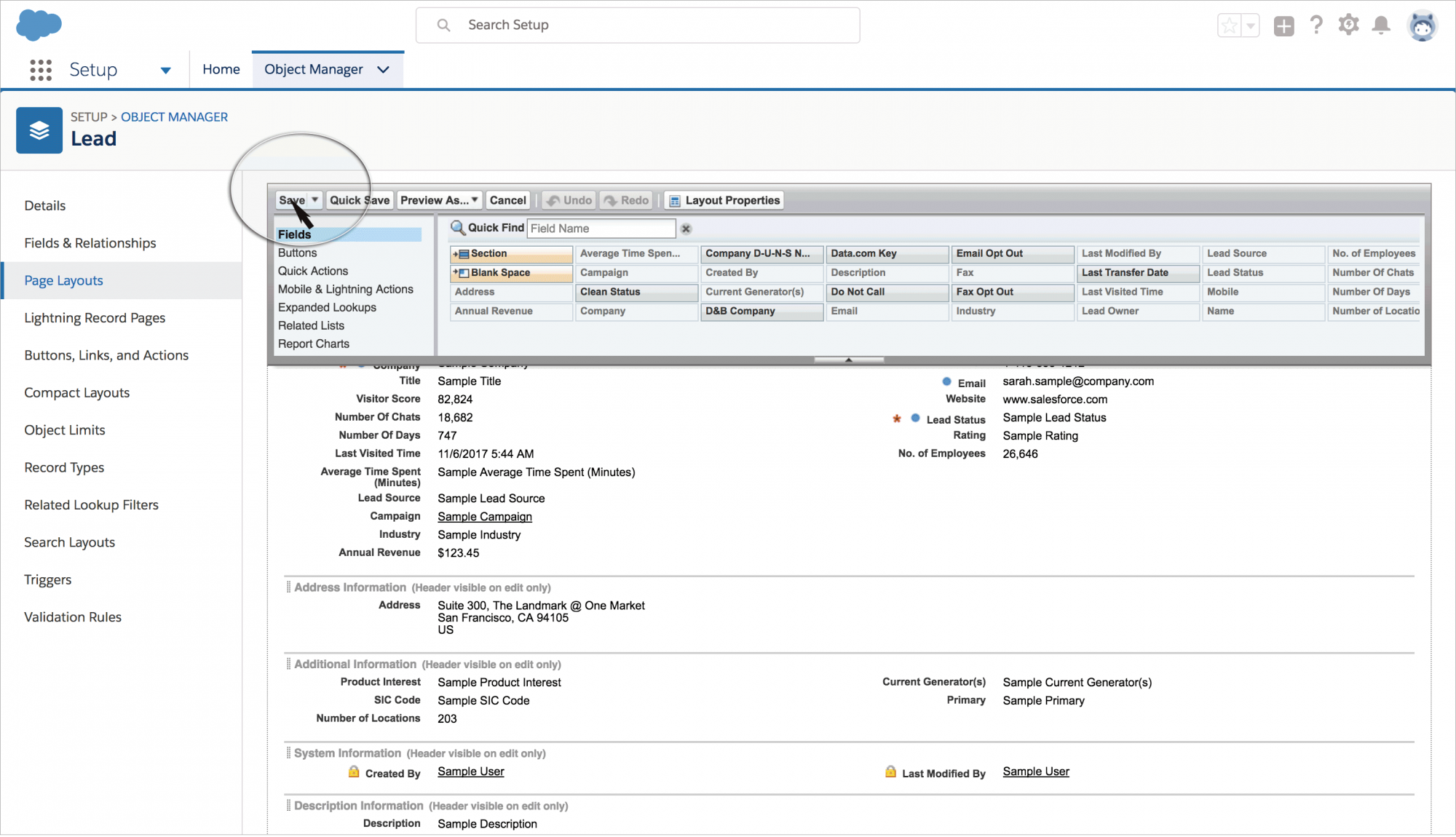
Task: Add page to favorites with star icon
Action: tap(1230, 26)
